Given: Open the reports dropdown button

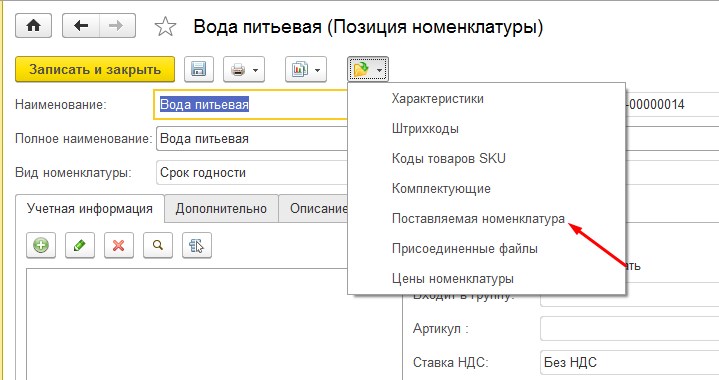Looking at the screenshot, I should (x=306, y=69).
